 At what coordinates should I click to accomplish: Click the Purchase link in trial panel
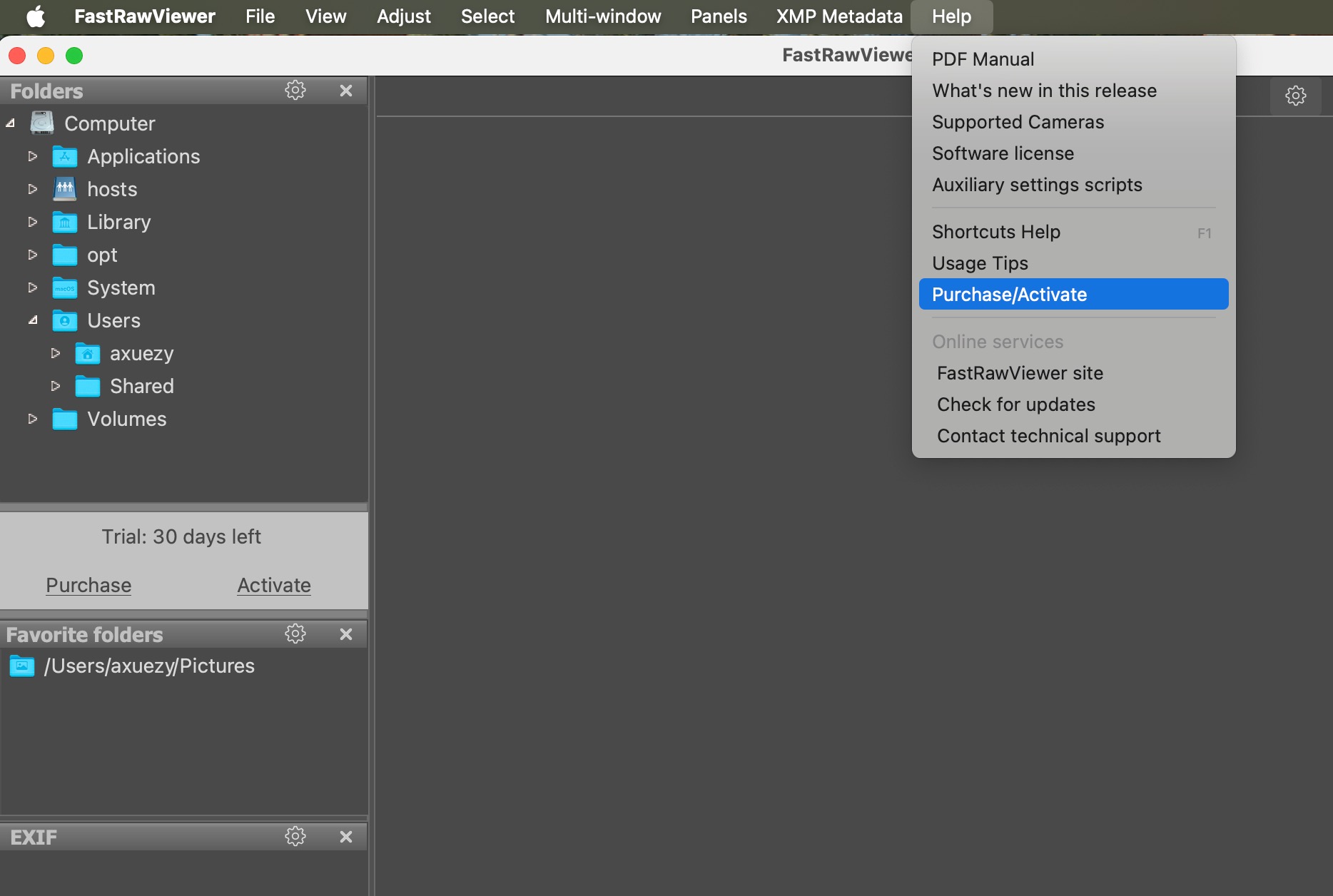tap(88, 585)
